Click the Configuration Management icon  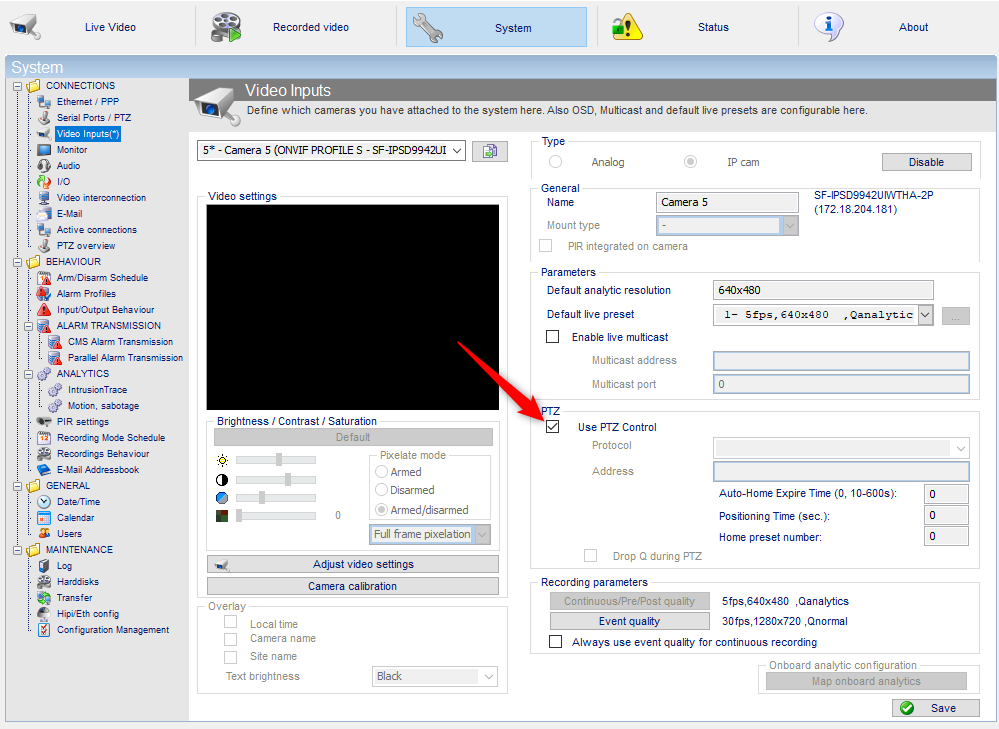coord(44,630)
